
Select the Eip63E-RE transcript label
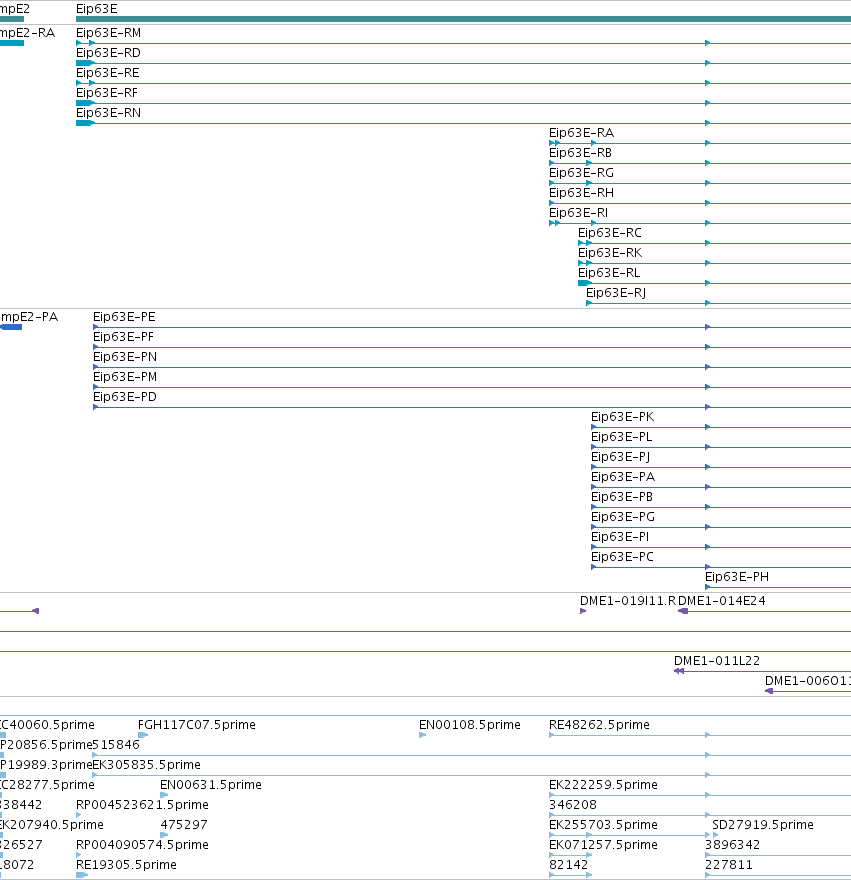[x=108, y=73]
